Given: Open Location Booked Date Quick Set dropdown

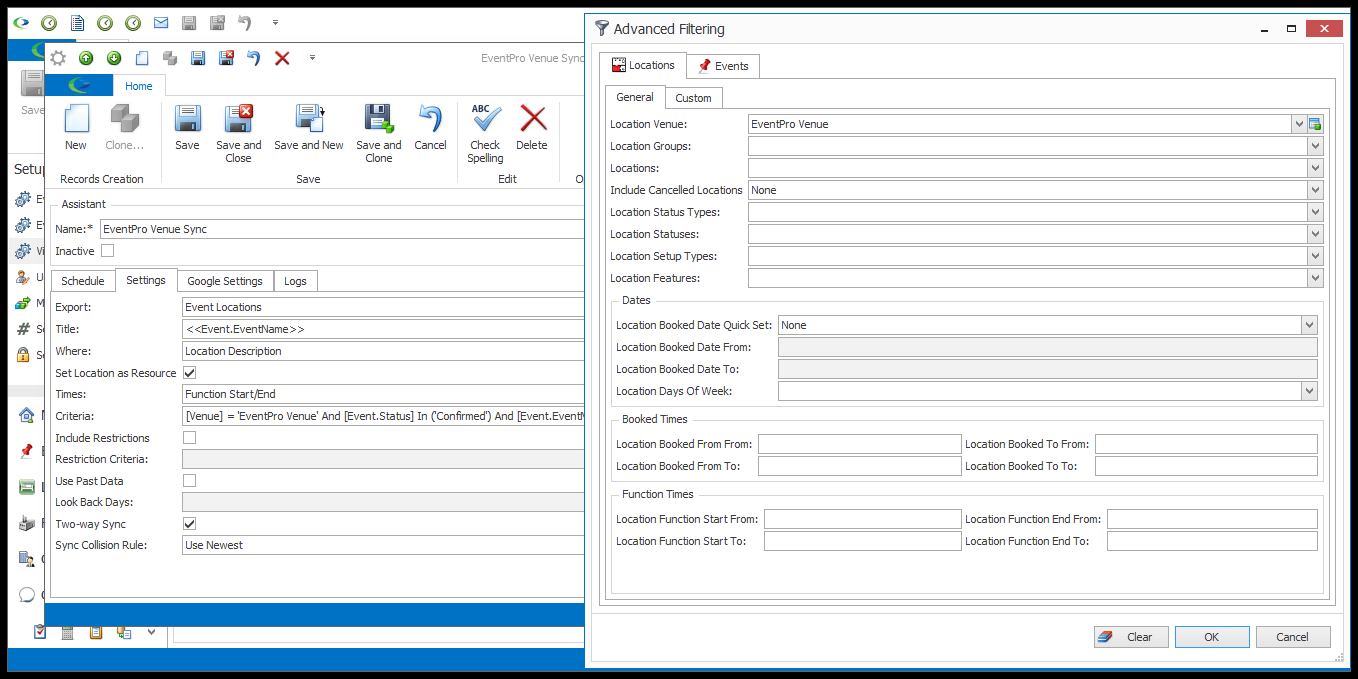Looking at the screenshot, I should [x=1309, y=325].
